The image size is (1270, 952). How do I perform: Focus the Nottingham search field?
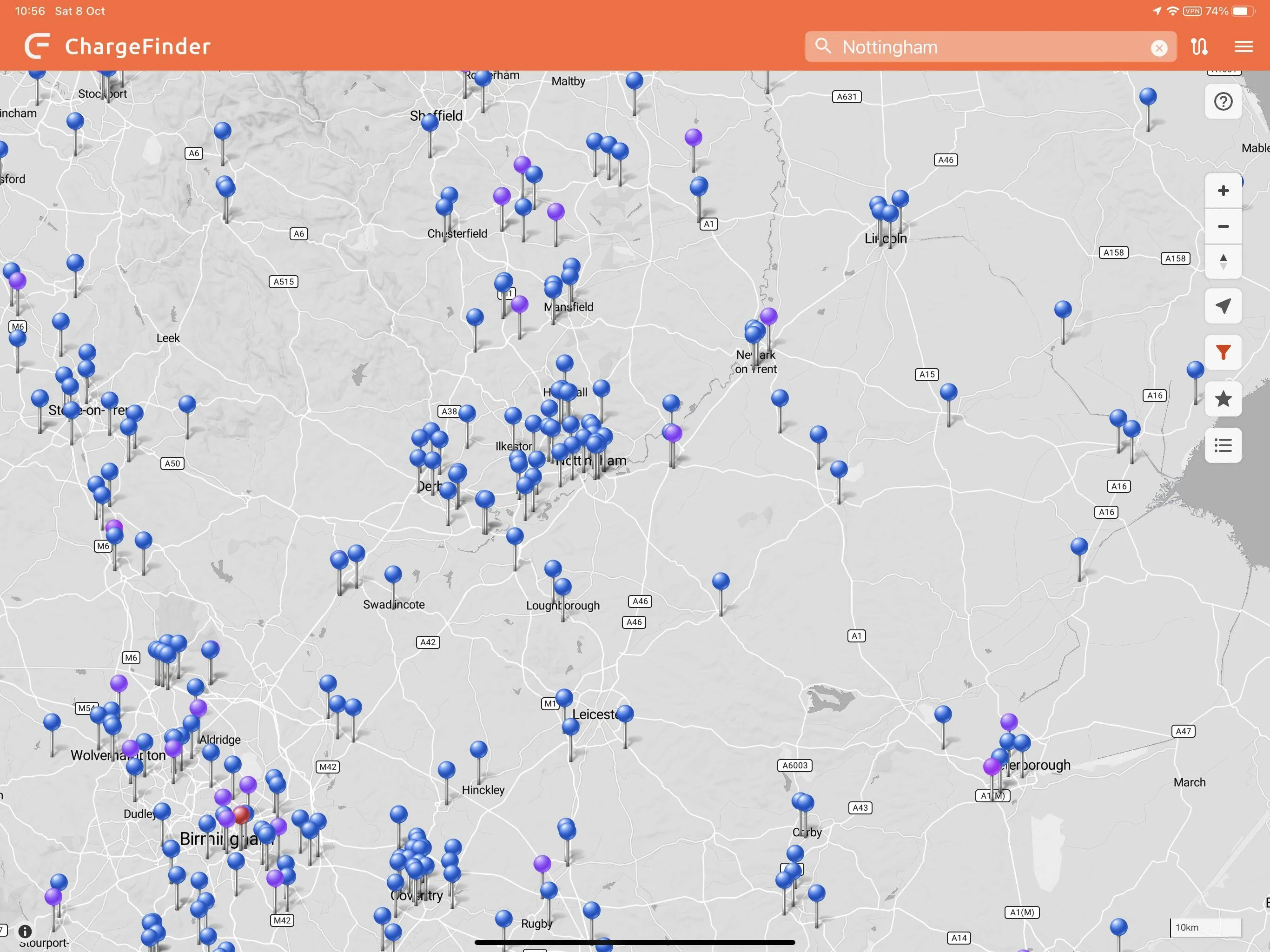tap(991, 46)
